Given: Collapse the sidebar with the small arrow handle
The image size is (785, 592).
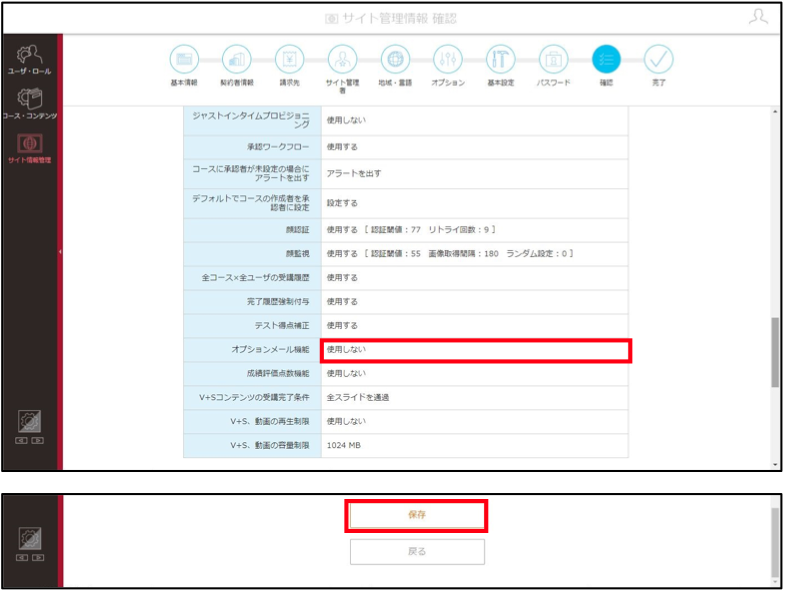Looking at the screenshot, I should click(x=60, y=251).
